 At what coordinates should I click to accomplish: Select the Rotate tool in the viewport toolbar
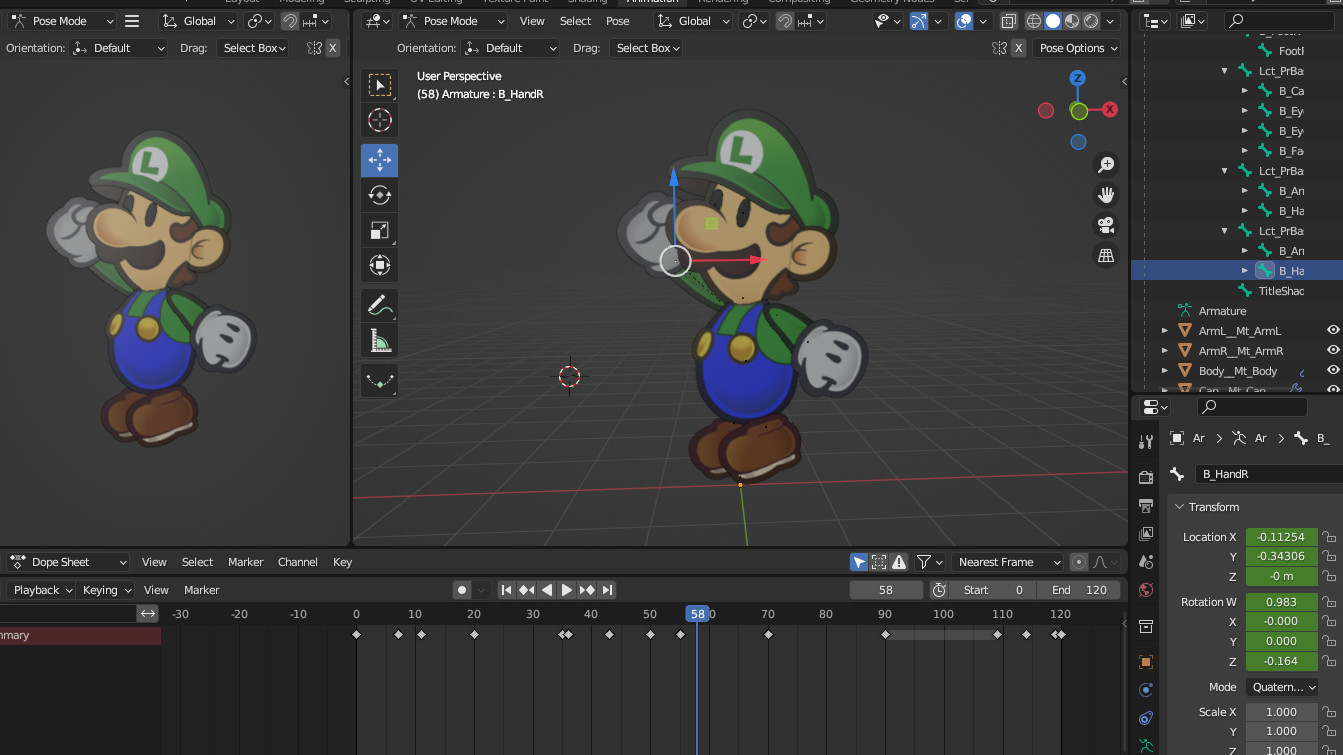379,195
